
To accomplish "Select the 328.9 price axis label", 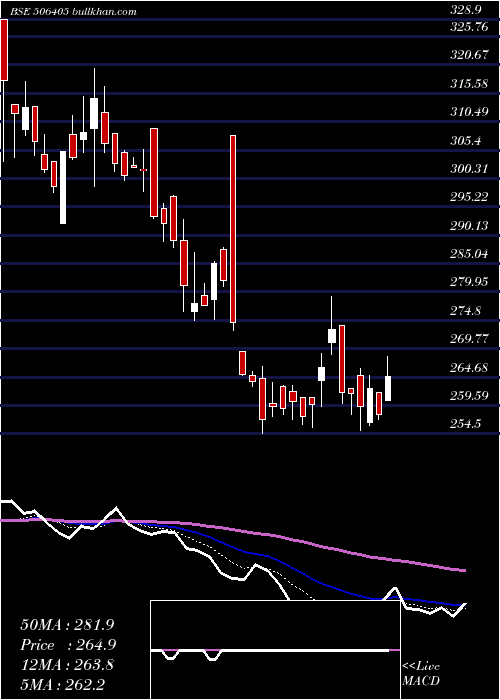I will (x=466, y=11).
